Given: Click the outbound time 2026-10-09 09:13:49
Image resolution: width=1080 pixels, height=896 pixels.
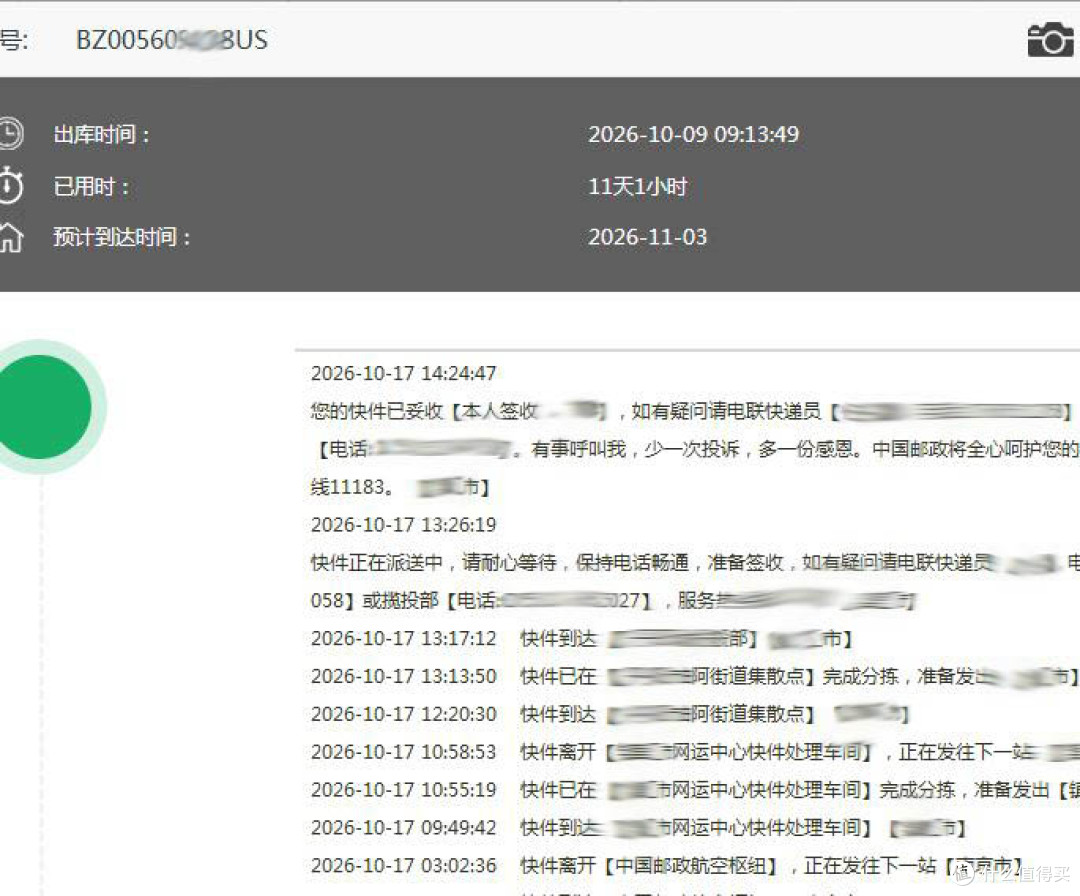Looking at the screenshot, I should tap(693, 134).
